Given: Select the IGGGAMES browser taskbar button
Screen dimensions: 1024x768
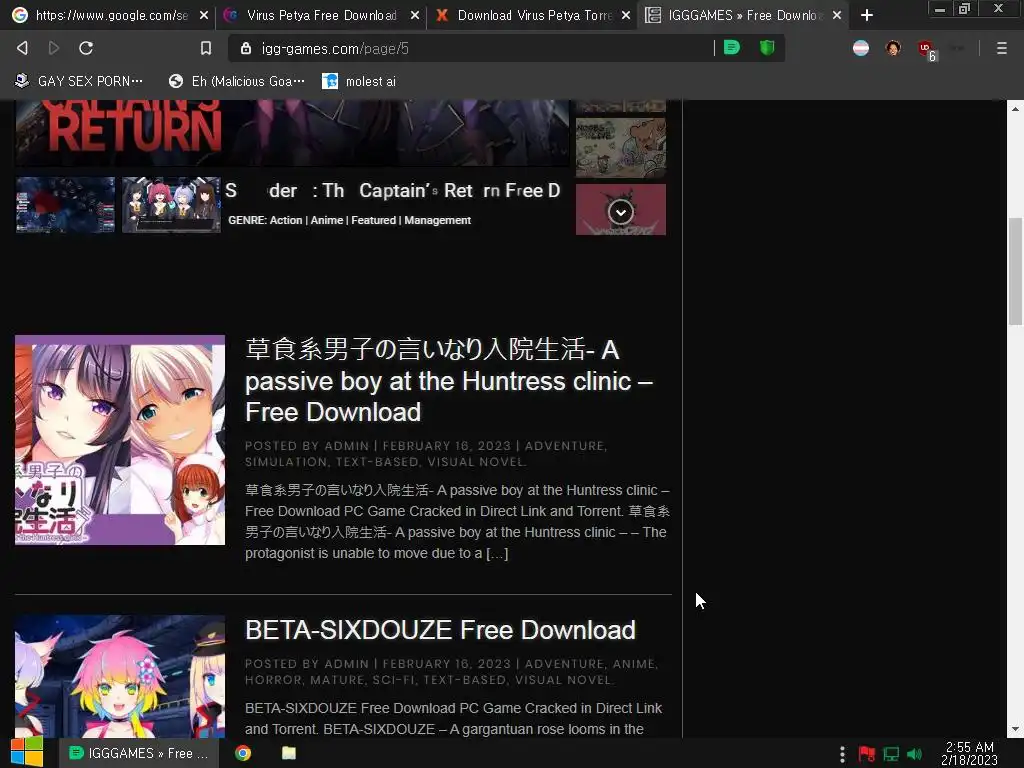Looking at the screenshot, I should pos(138,753).
